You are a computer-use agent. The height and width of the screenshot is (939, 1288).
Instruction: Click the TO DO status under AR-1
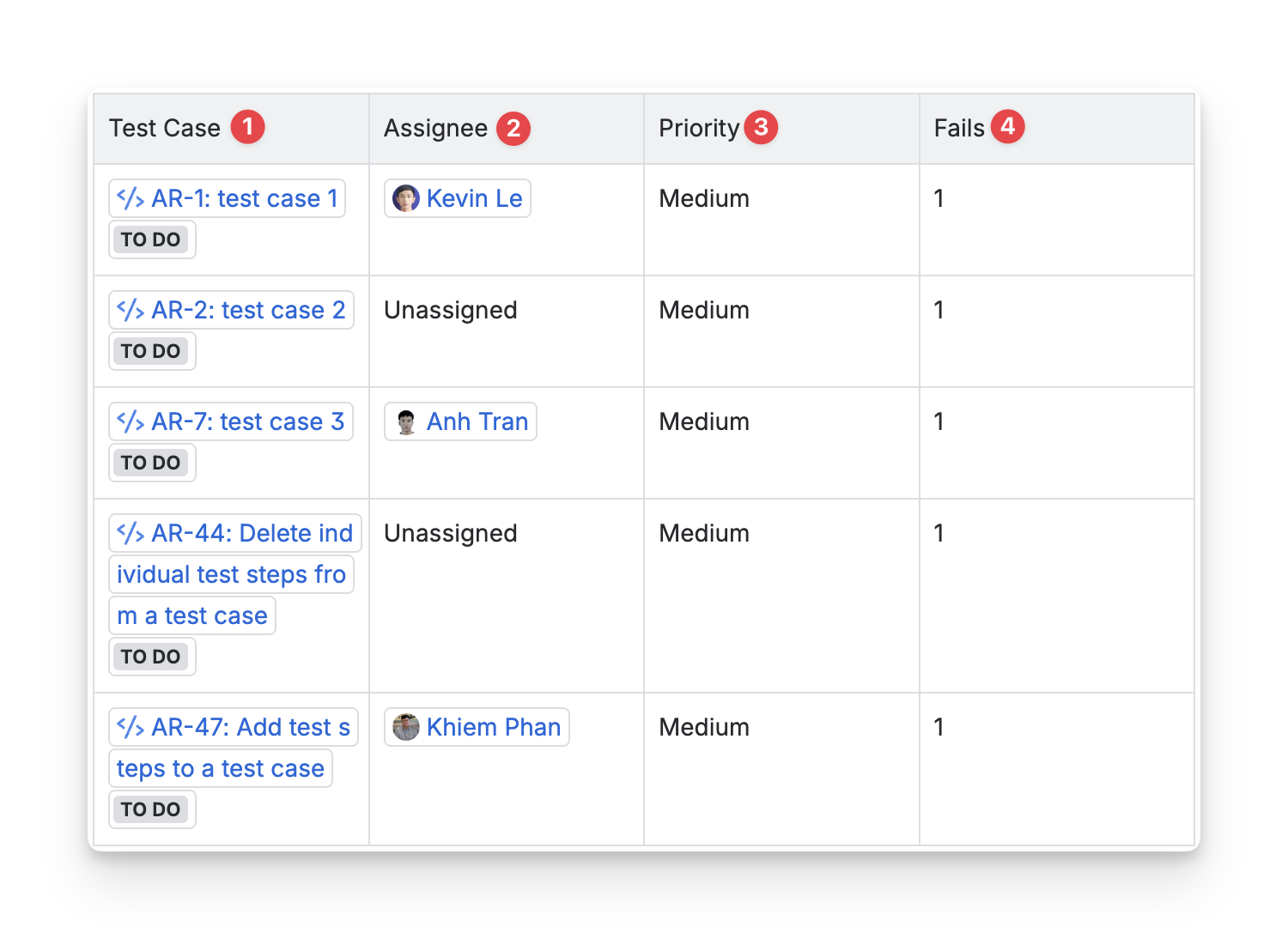coord(151,239)
